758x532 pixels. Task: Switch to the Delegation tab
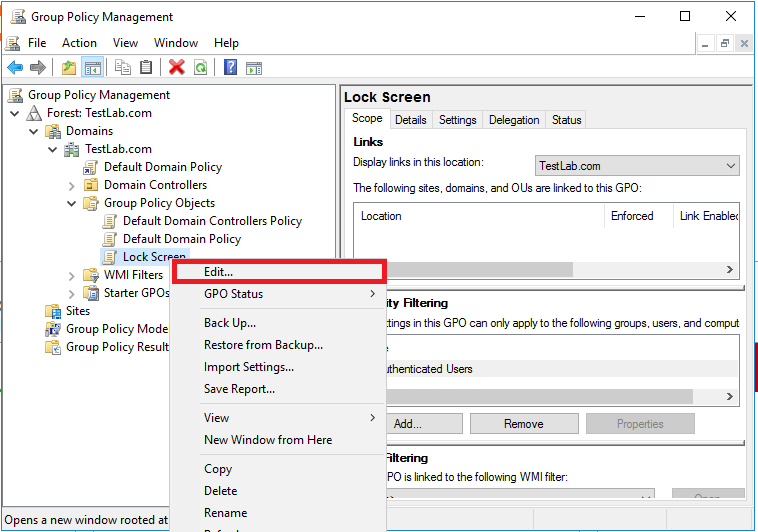point(514,120)
